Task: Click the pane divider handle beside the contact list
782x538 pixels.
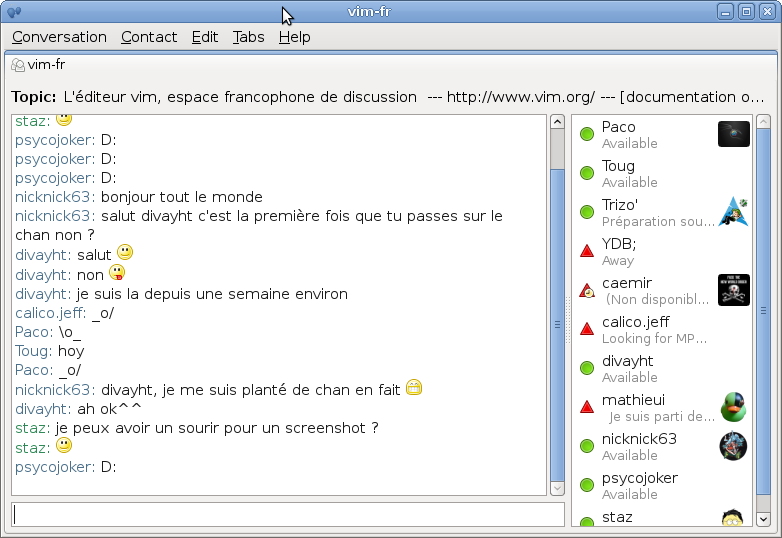Action: pyautogui.click(x=568, y=323)
